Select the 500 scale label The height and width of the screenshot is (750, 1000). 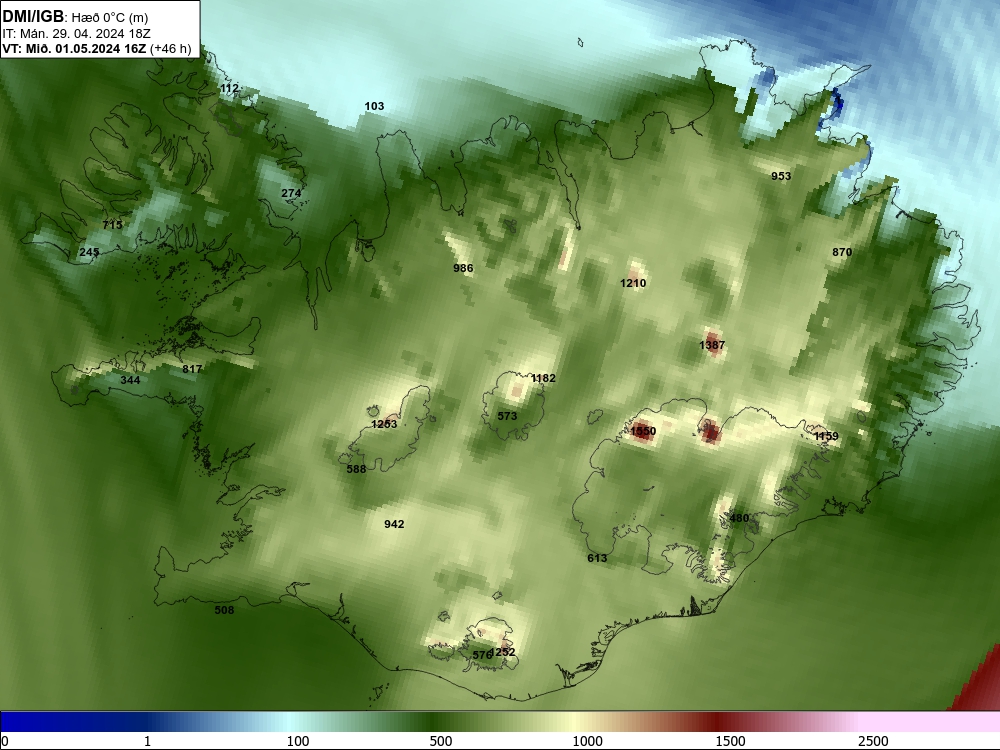pos(441,741)
